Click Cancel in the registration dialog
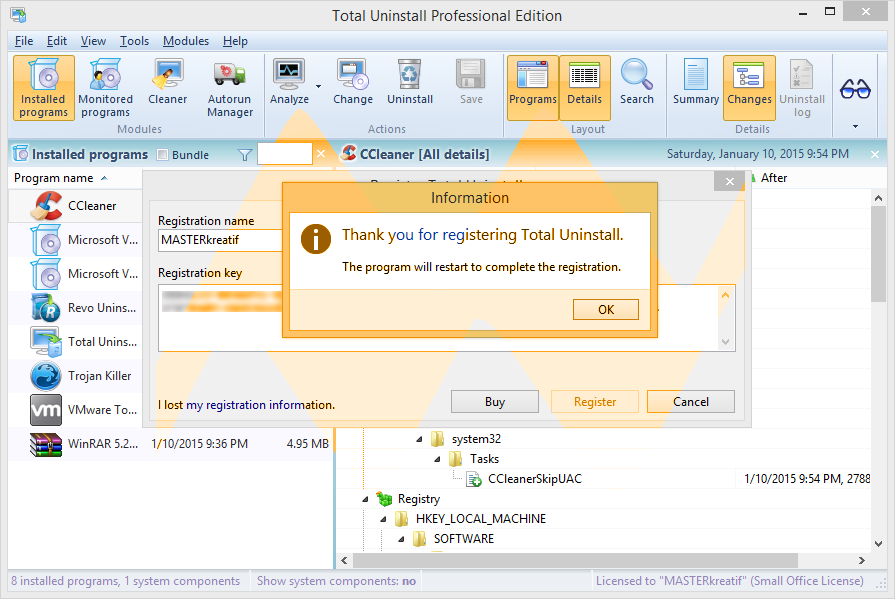Viewport: 895px width, 599px height. 691,401
